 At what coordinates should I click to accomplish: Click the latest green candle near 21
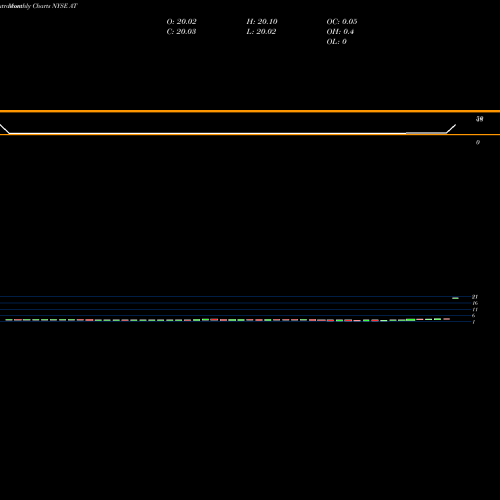455,298
